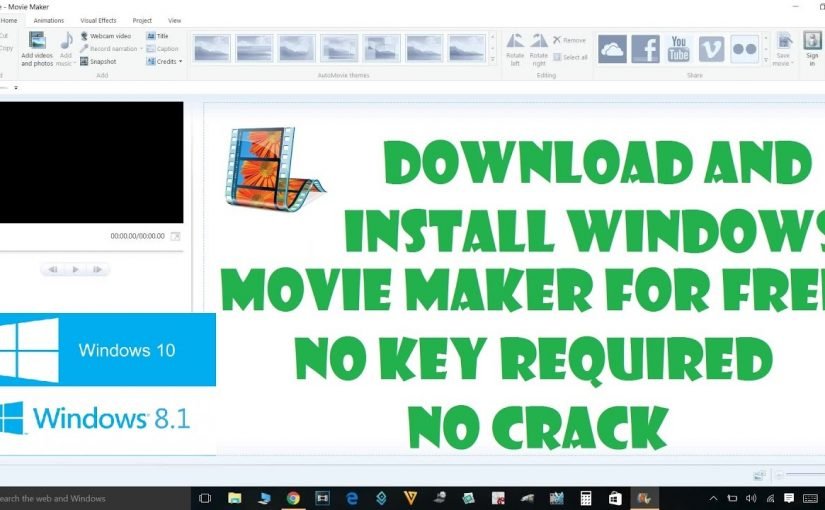Click the Sign in button
Screen dimensions: 825x510
point(812,49)
